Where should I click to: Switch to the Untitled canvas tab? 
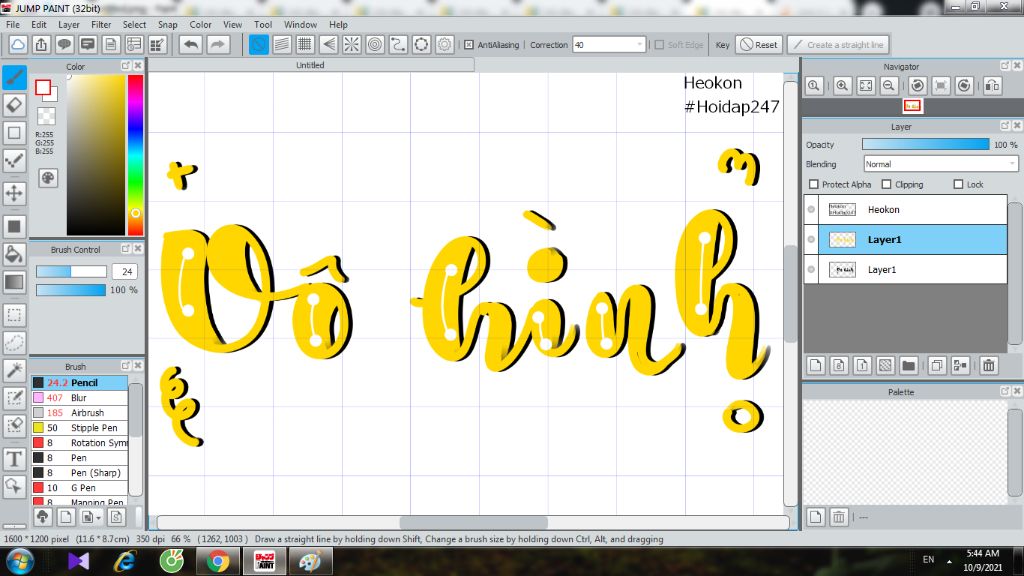coord(310,65)
